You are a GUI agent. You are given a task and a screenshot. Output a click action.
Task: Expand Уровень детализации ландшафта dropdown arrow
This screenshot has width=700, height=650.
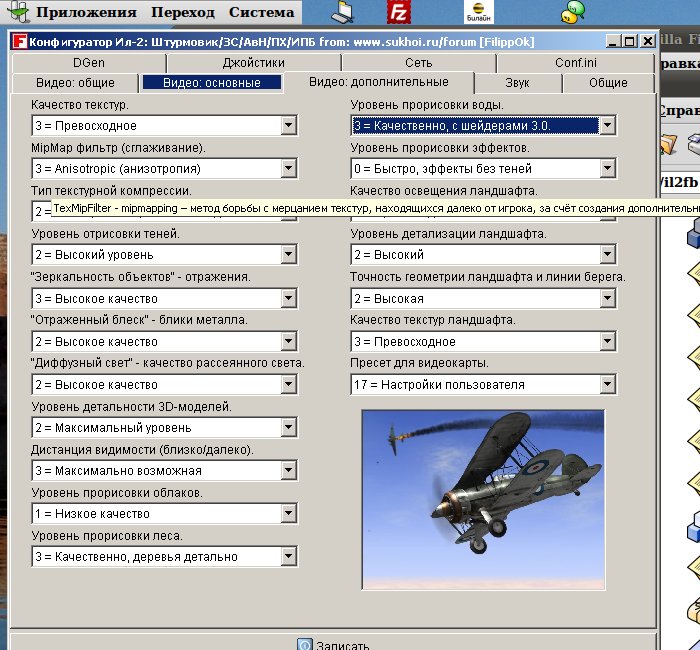[x=608, y=254]
